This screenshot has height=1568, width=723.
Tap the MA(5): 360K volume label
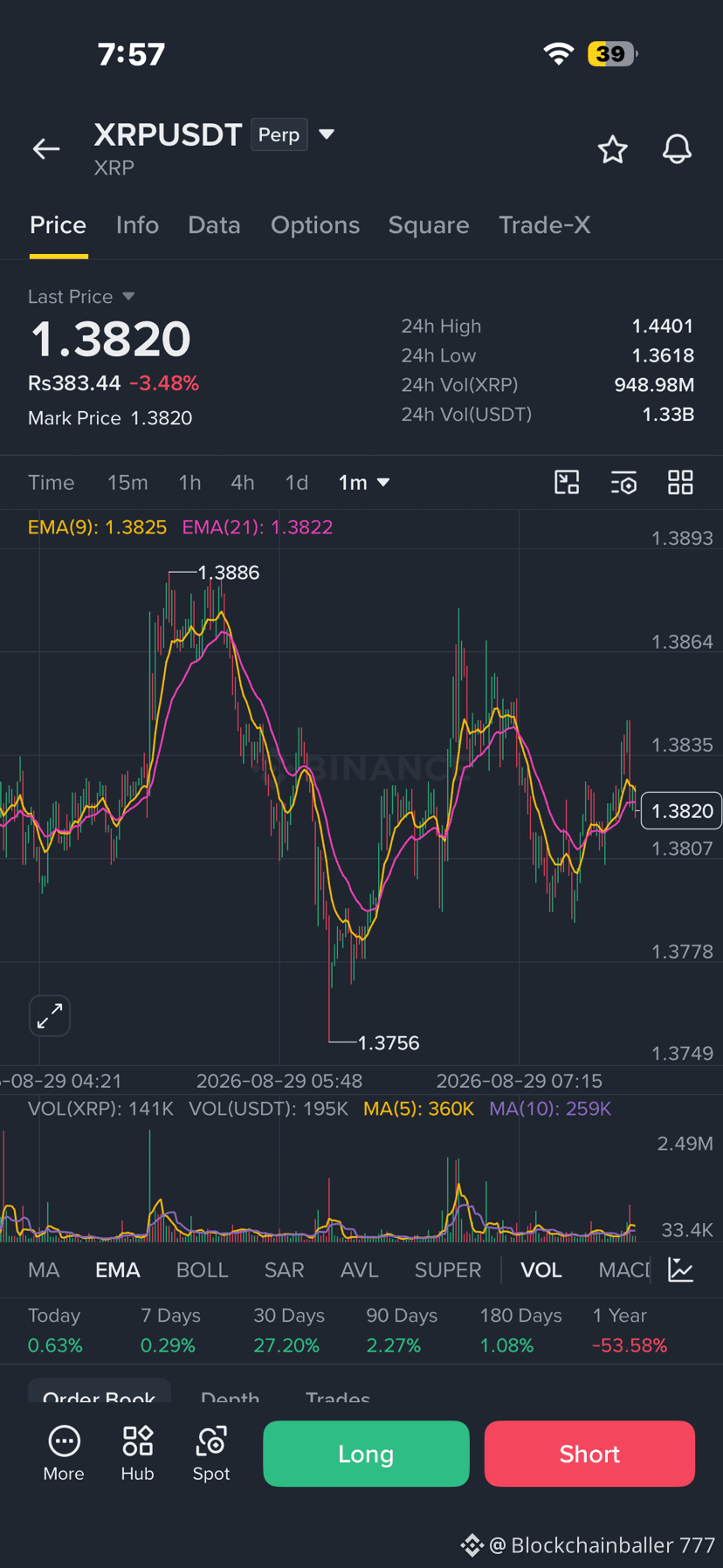[x=418, y=1108]
